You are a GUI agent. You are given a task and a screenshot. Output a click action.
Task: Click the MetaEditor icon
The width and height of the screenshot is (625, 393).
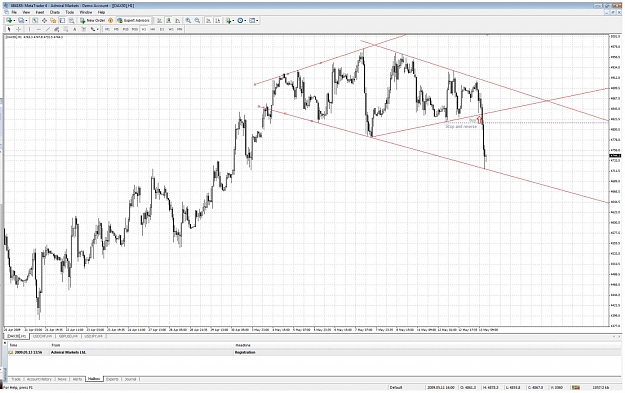click(110, 20)
